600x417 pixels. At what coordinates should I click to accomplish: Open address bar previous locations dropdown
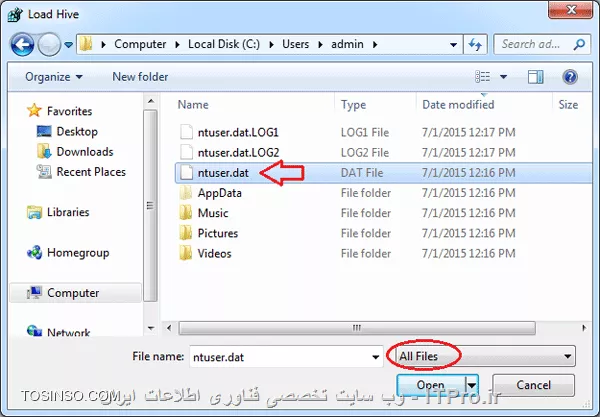pos(453,45)
